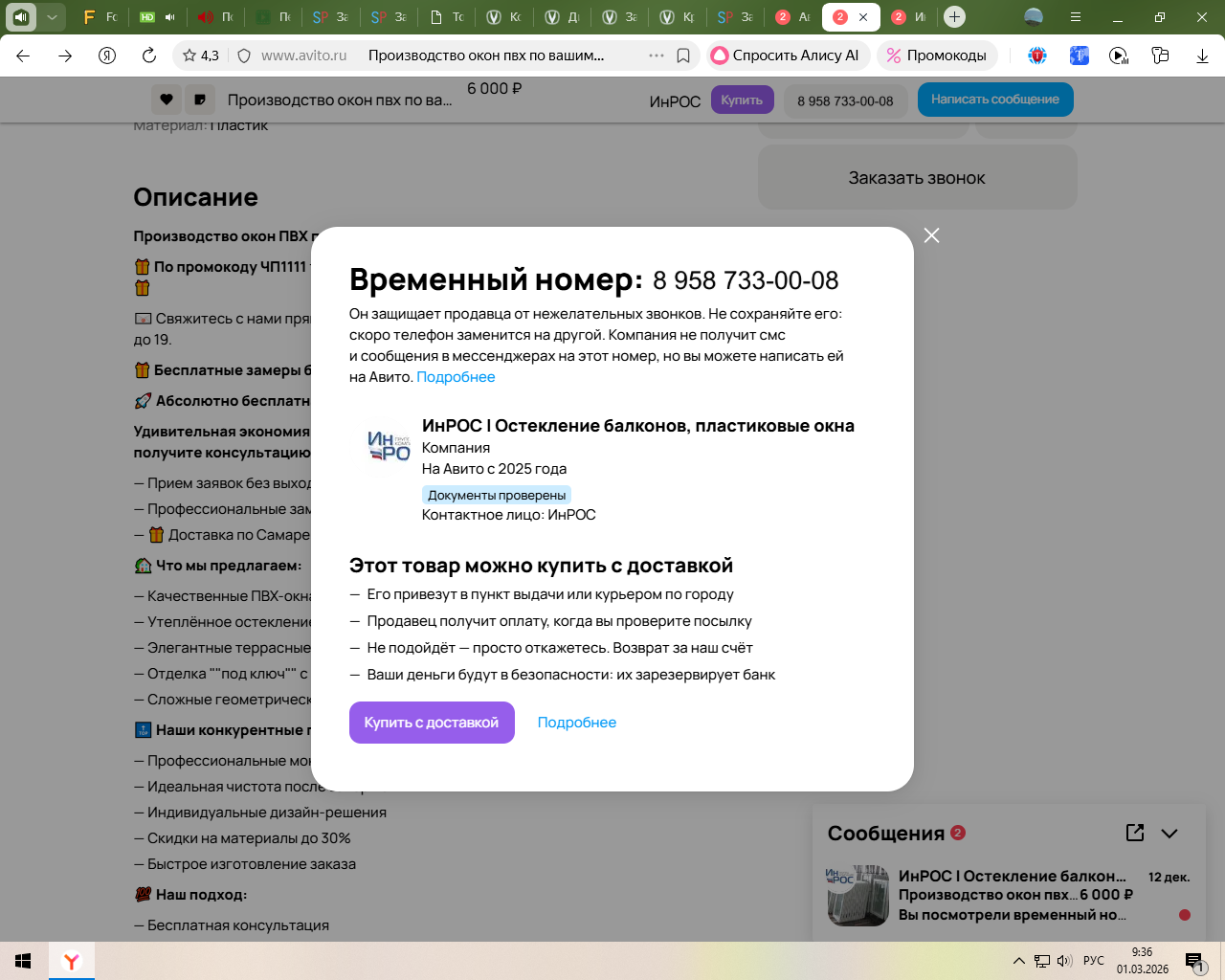This screenshot has height=980, width=1225.
Task: Go forward in browser history
Action: (x=65, y=56)
